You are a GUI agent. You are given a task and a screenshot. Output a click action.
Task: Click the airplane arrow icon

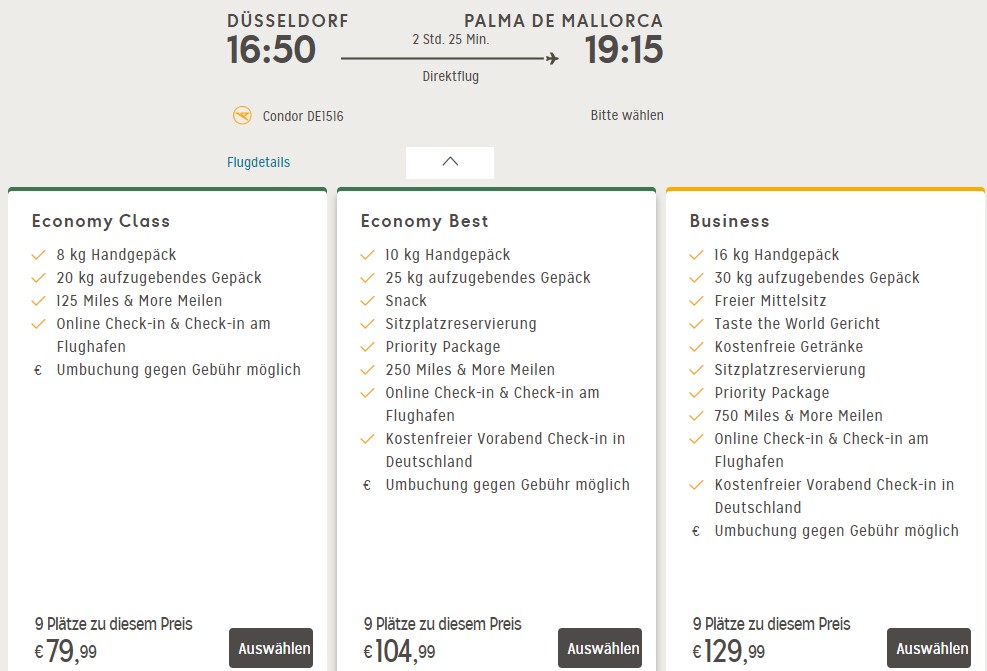tap(552, 60)
